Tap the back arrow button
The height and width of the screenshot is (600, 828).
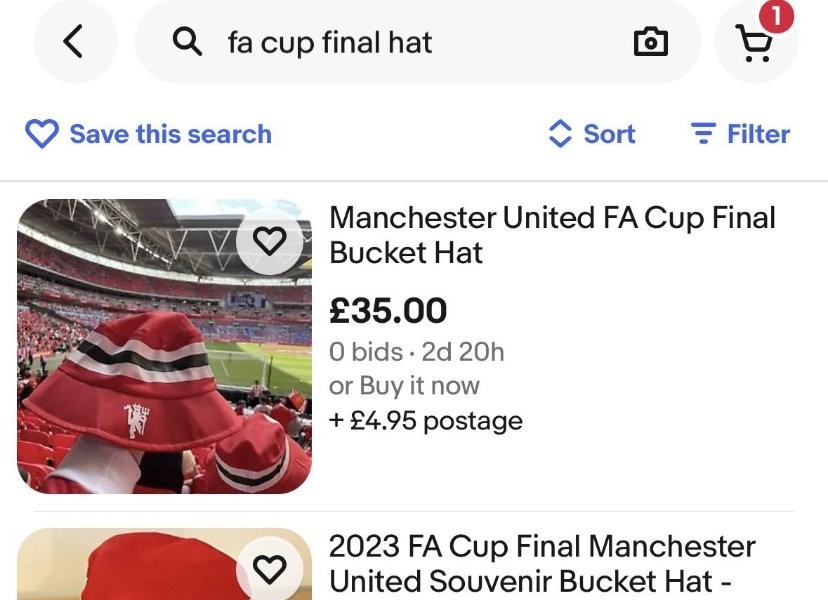click(75, 42)
